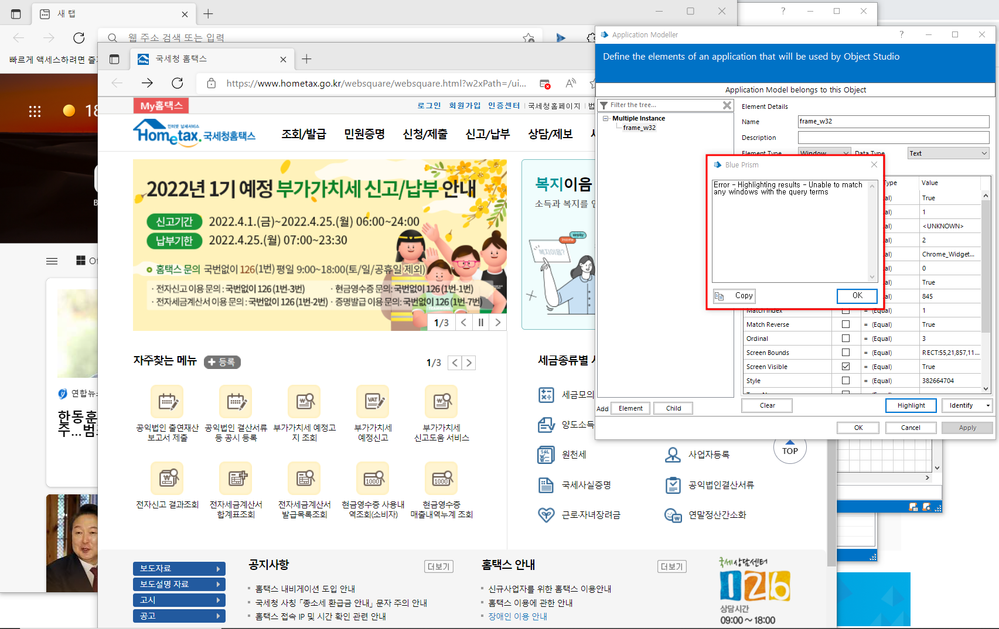This screenshot has width=999, height=629.
Task: Select the 국세사실증명 icon
Action: (x=546, y=485)
